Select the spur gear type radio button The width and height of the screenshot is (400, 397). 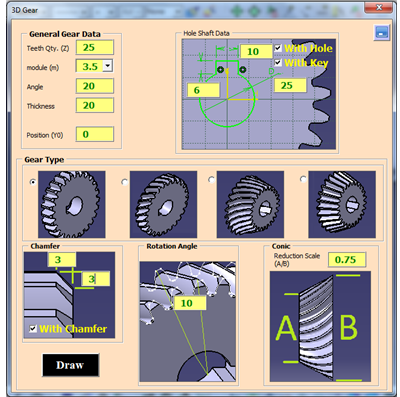[x=33, y=182]
